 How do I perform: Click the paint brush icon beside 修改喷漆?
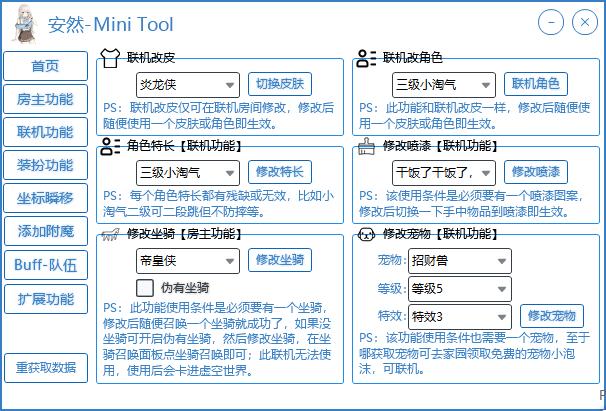(366, 147)
